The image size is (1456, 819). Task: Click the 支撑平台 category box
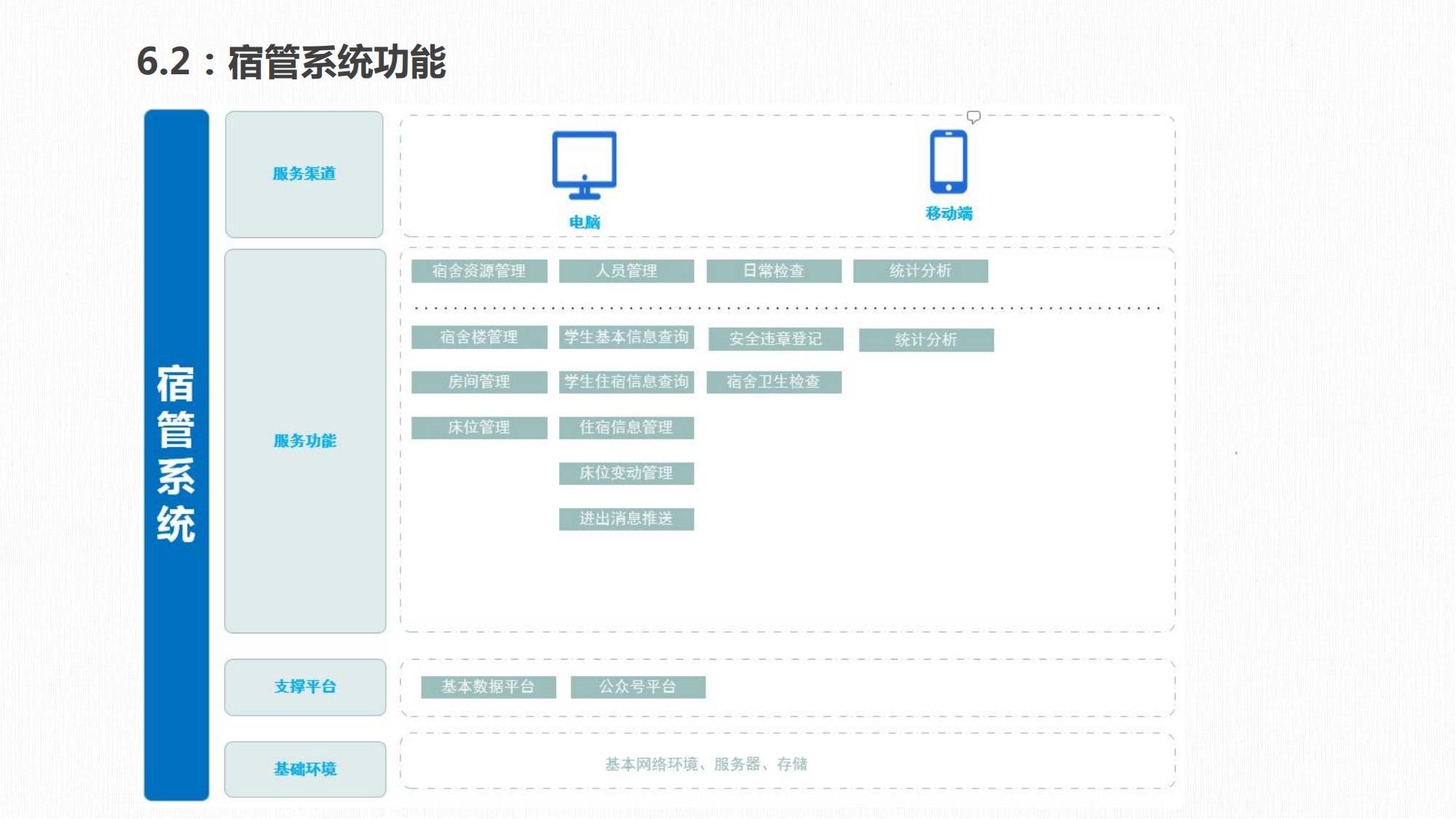coord(305,687)
